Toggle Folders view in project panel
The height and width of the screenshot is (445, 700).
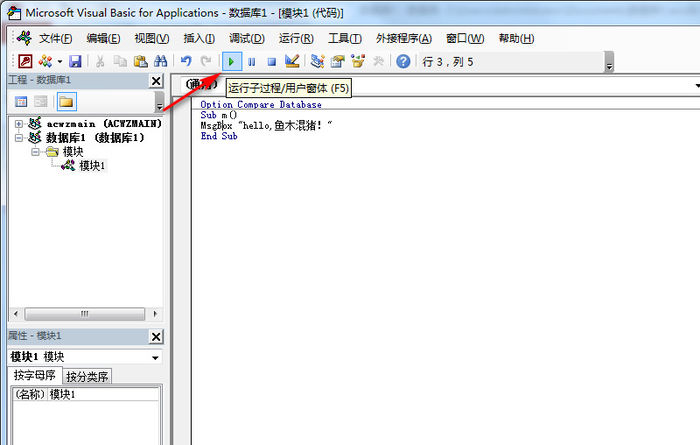pyautogui.click(x=66, y=101)
